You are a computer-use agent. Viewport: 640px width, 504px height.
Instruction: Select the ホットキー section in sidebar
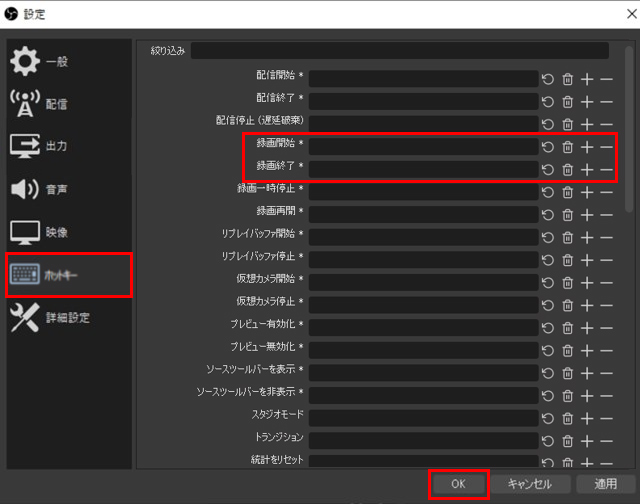coord(70,275)
